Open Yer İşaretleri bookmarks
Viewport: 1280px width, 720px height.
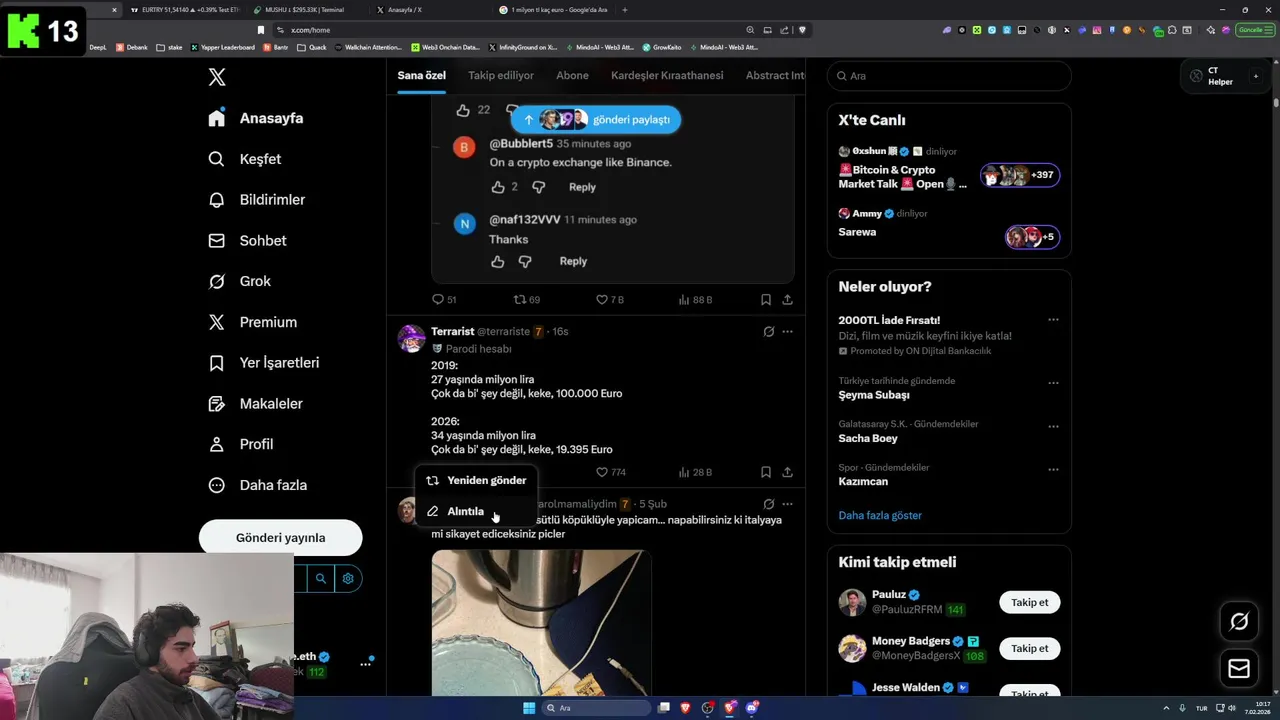(264, 363)
